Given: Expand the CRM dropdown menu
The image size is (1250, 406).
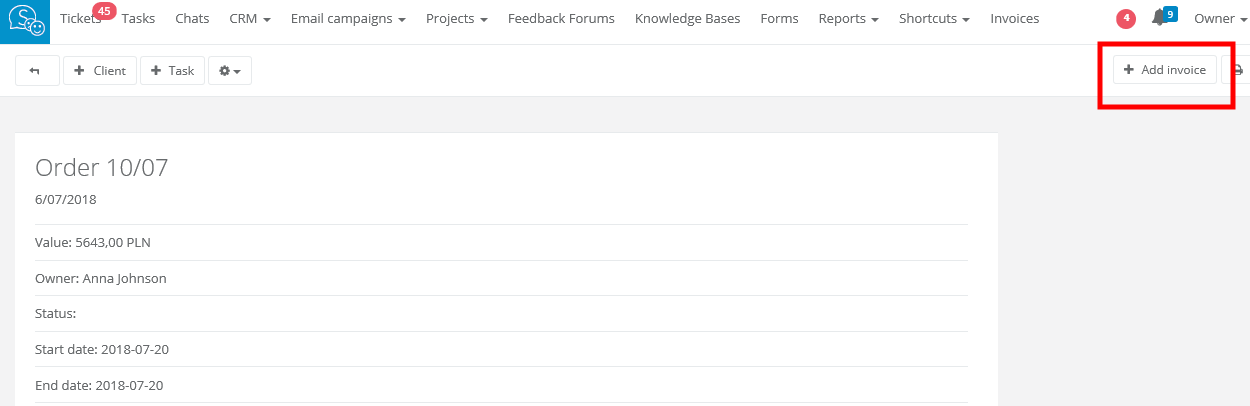Looking at the screenshot, I should (249, 19).
